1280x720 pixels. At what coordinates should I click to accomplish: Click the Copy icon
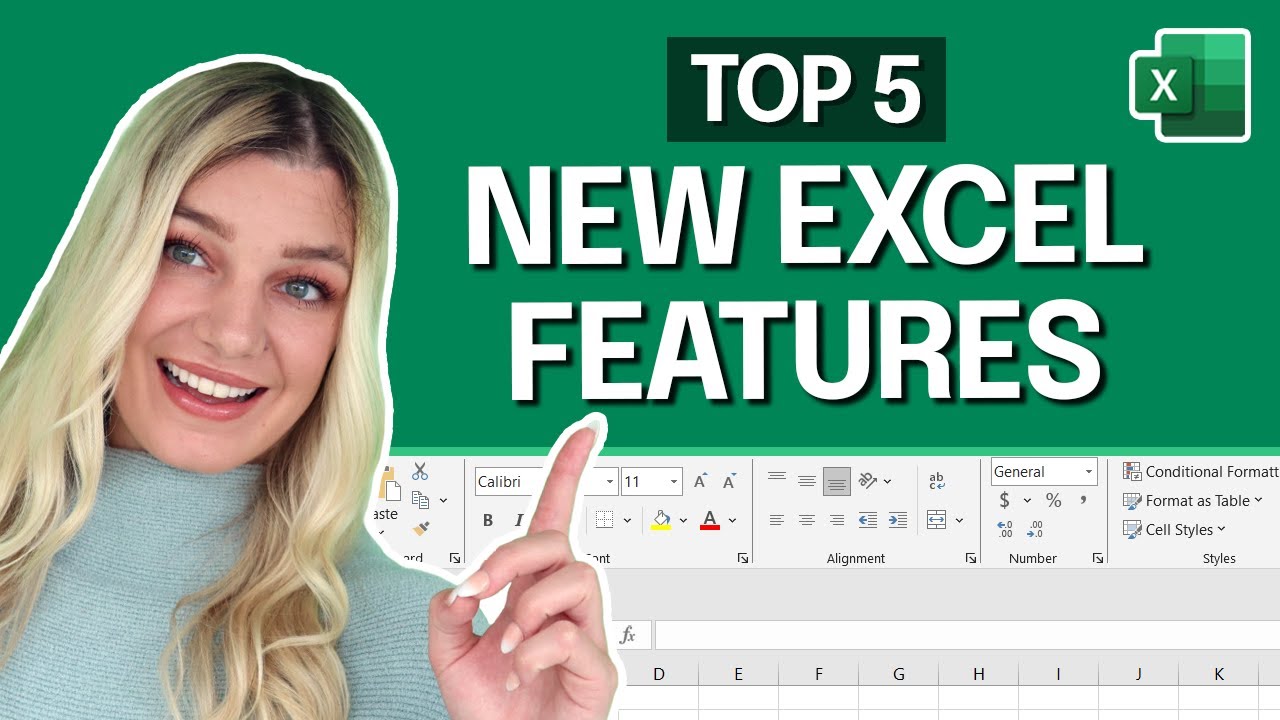click(420, 500)
